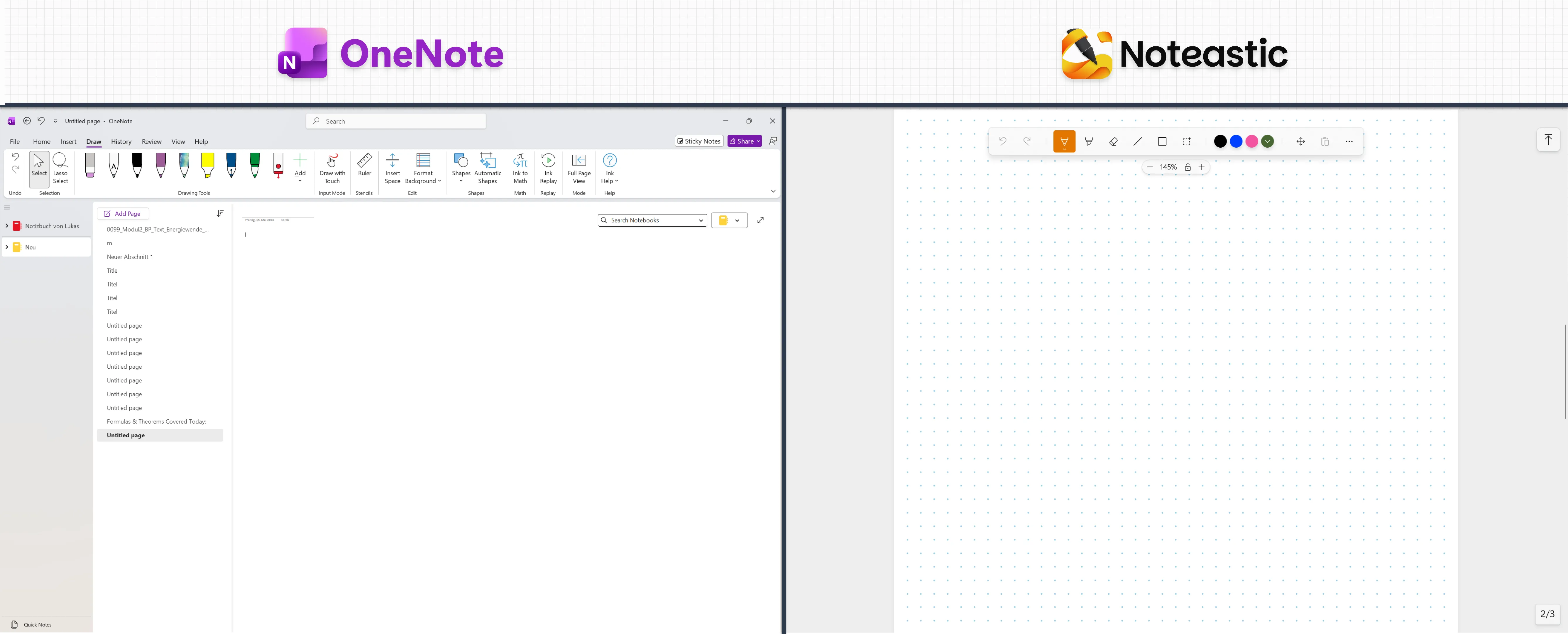This screenshot has width=1568, height=634.
Task: Switch to the View tab
Action: [178, 141]
